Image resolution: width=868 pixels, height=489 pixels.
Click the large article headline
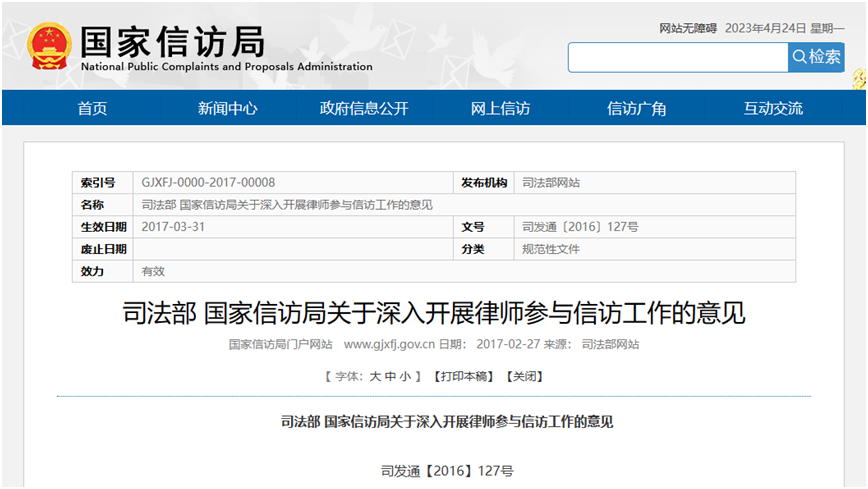pos(434,313)
